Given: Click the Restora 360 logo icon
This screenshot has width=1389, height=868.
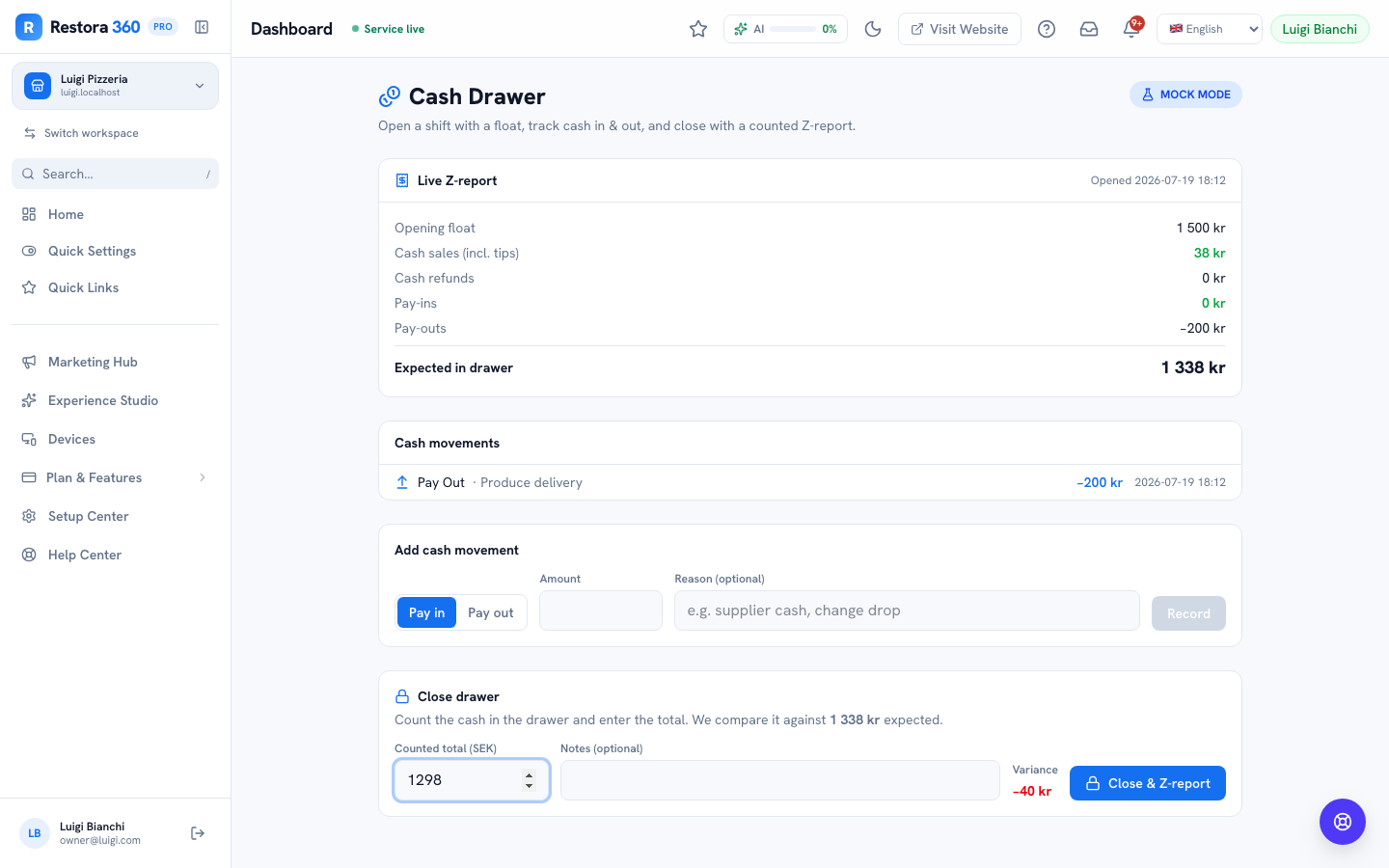Looking at the screenshot, I should (x=29, y=27).
